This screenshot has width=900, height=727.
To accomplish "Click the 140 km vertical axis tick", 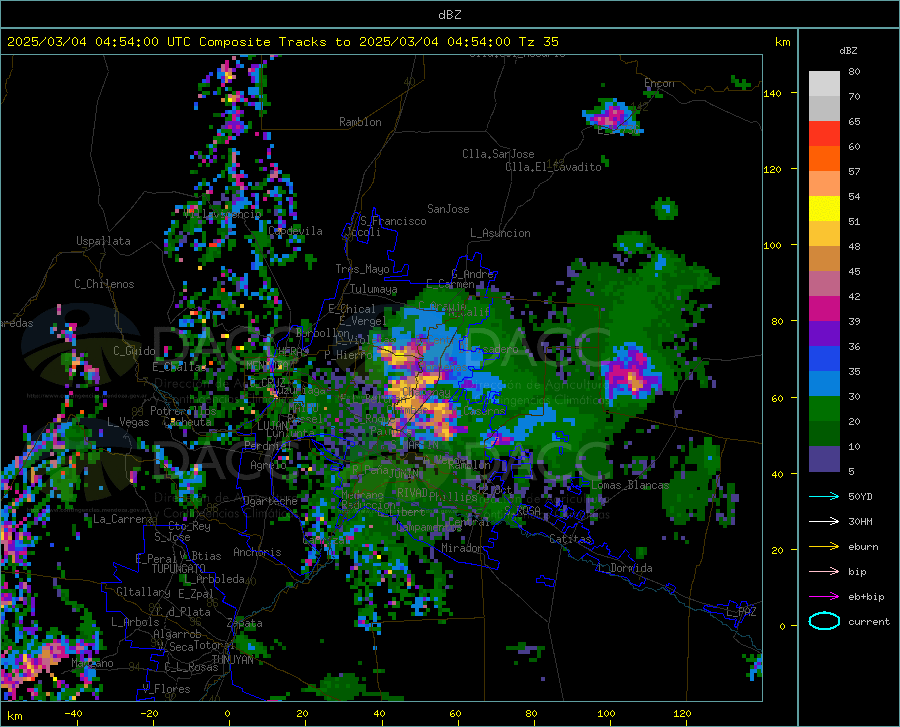I will 772,94.
